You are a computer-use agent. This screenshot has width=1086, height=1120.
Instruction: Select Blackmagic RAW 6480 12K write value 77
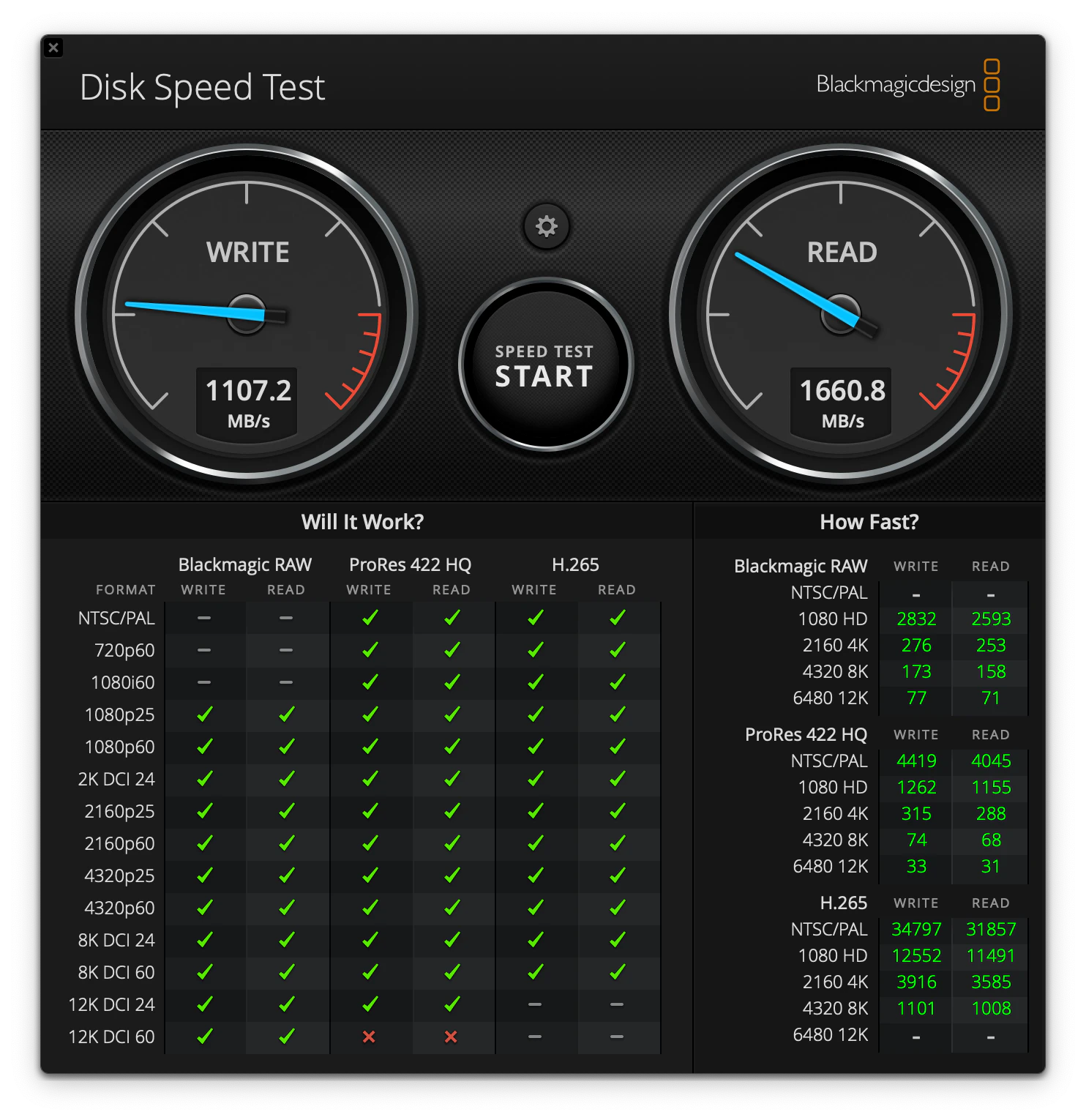(x=916, y=698)
